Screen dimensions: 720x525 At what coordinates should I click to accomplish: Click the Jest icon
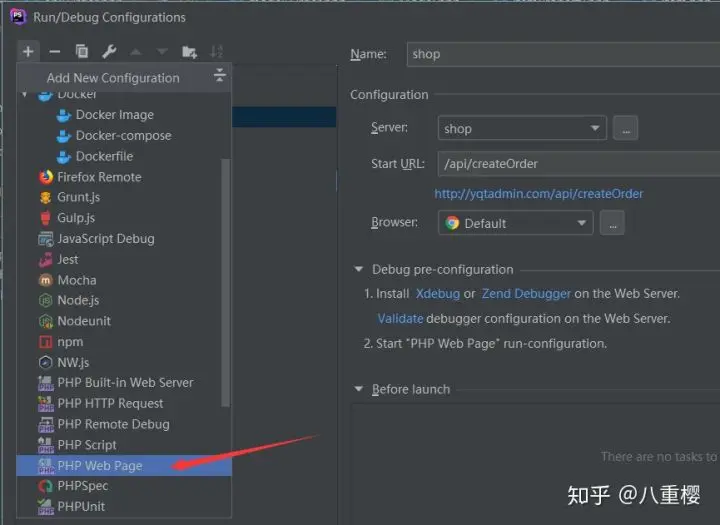point(45,260)
